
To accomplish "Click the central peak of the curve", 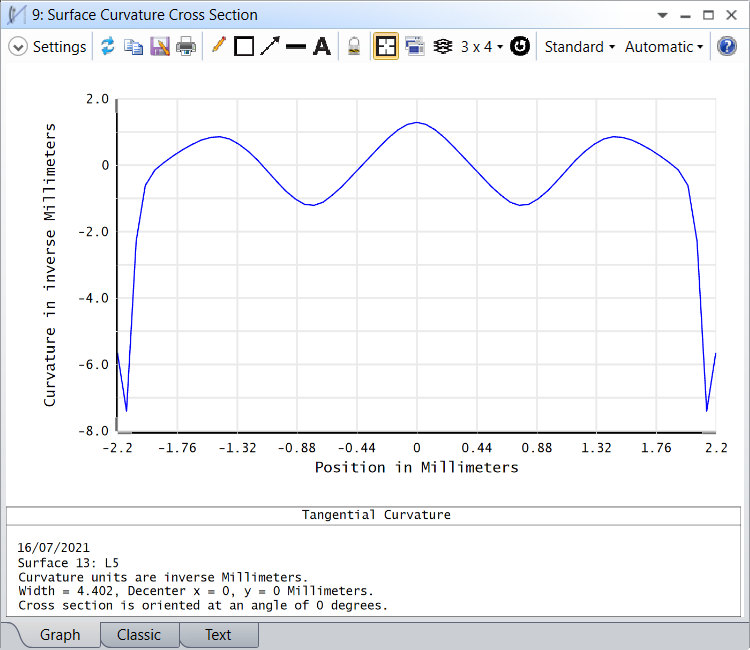I will tap(417, 122).
